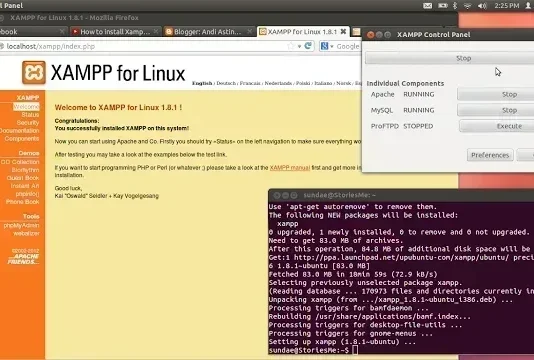This screenshot has width=534, height=360.
Task: Open CD Collection demo
Action: [x=20, y=162]
